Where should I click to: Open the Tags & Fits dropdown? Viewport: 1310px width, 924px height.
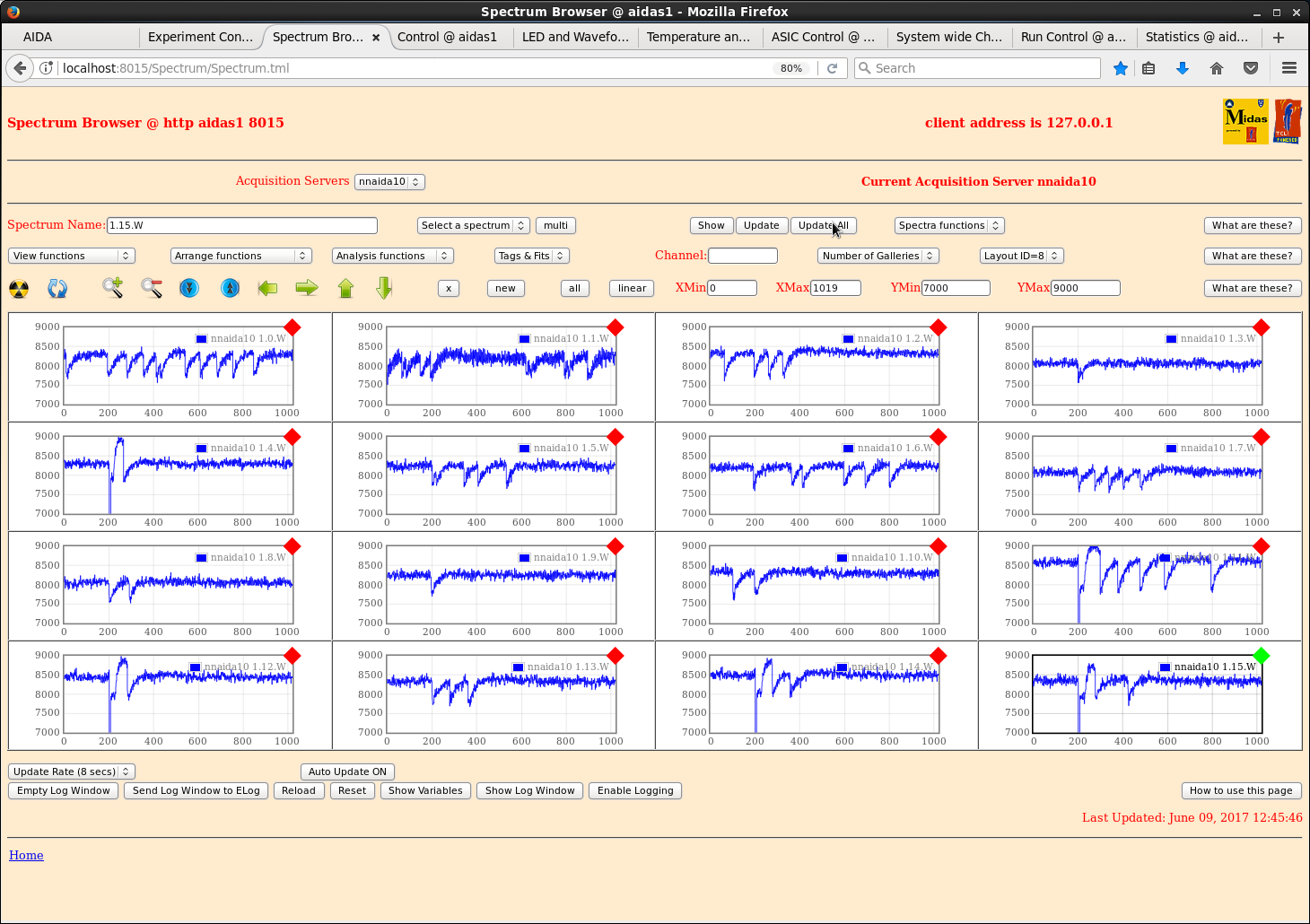click(x=532, y=256)
